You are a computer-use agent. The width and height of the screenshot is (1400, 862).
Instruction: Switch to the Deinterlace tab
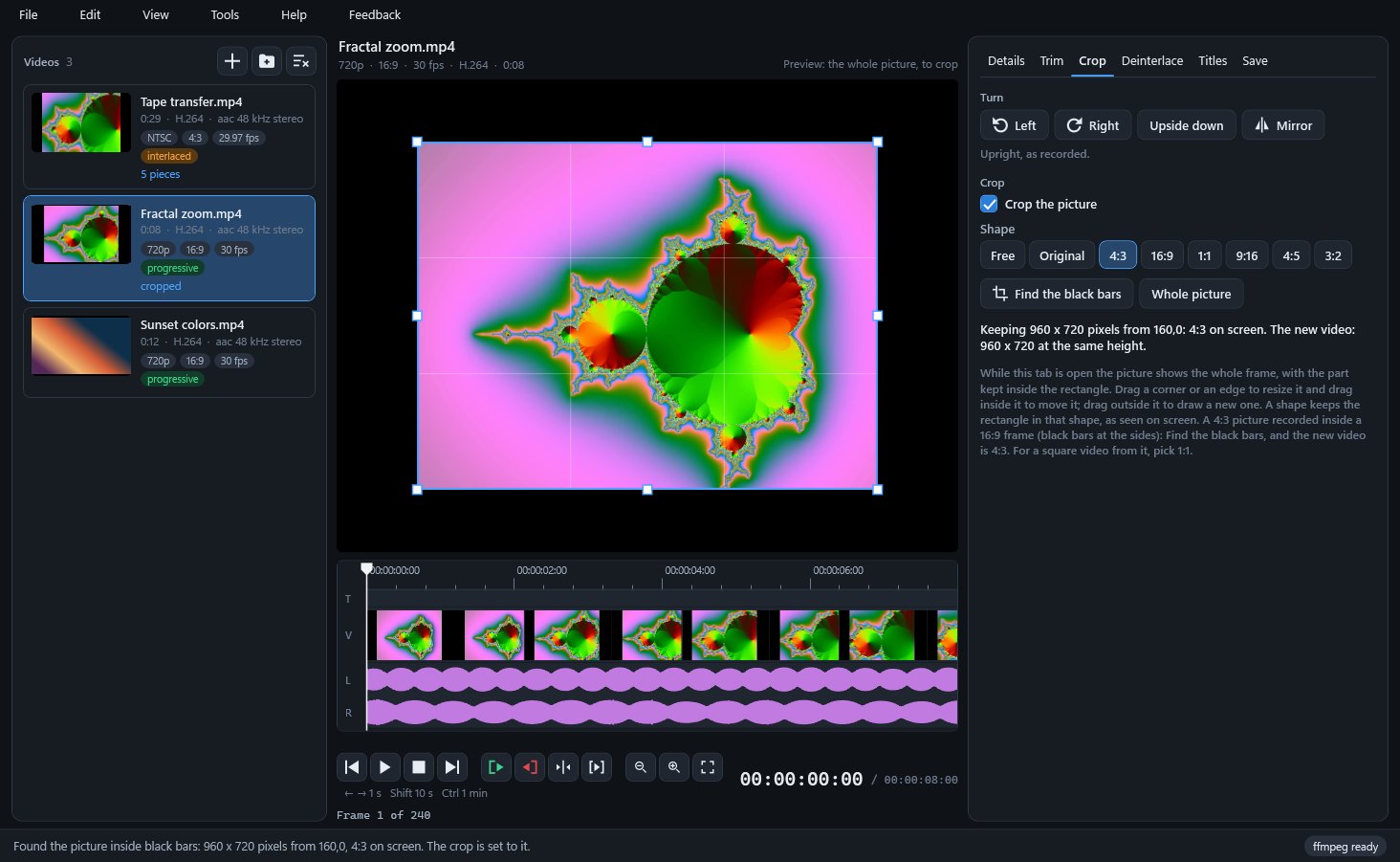click(1151, 60)
